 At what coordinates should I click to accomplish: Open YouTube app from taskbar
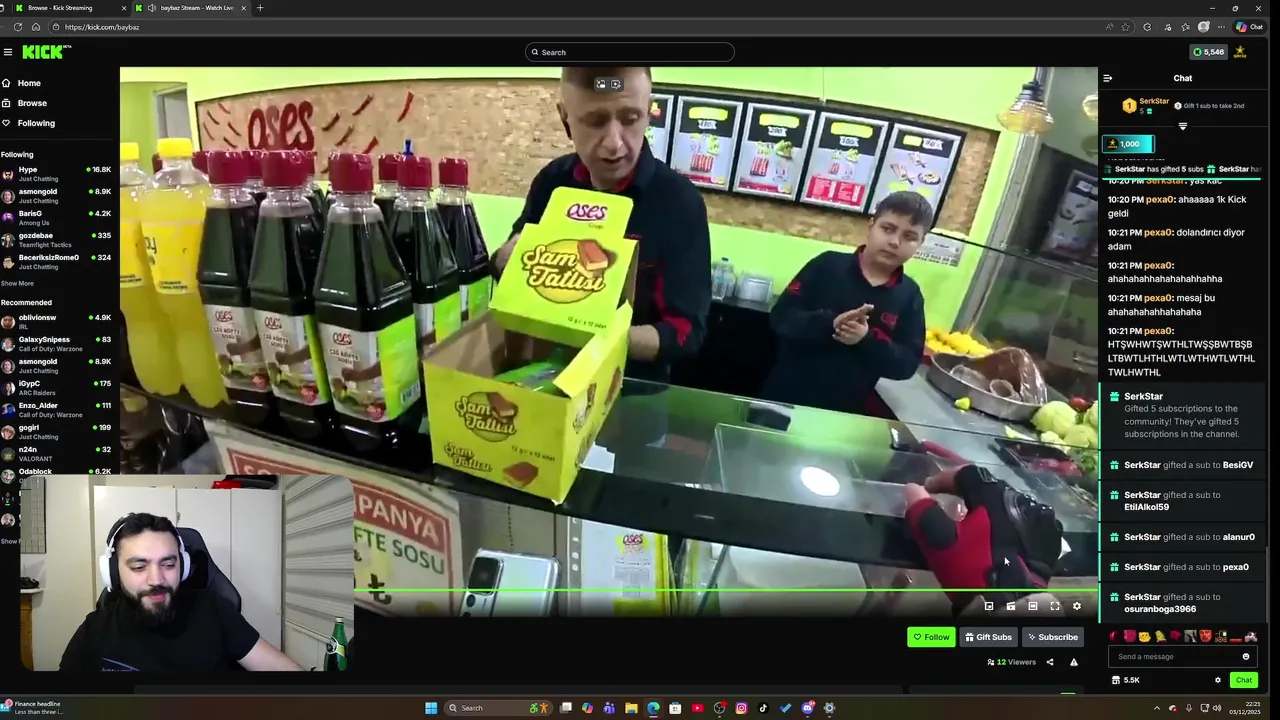click(697, 708)
